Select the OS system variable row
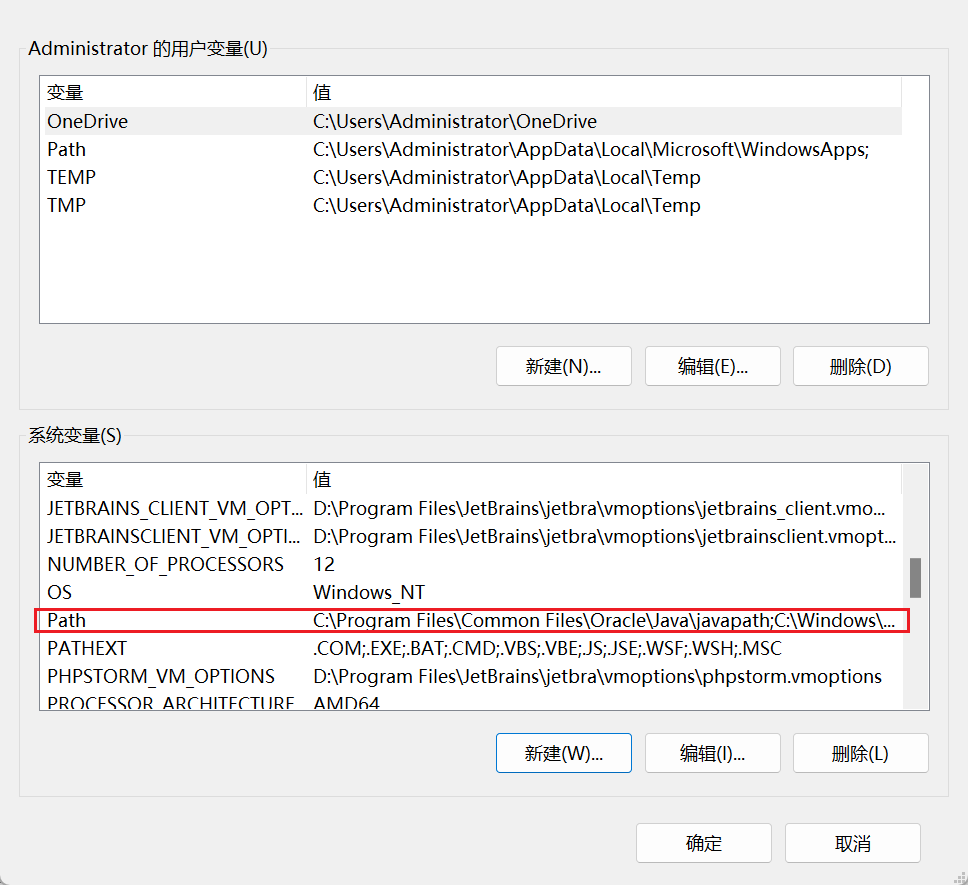Viewport: 968px width, 885px height. (x=60, y=592)
